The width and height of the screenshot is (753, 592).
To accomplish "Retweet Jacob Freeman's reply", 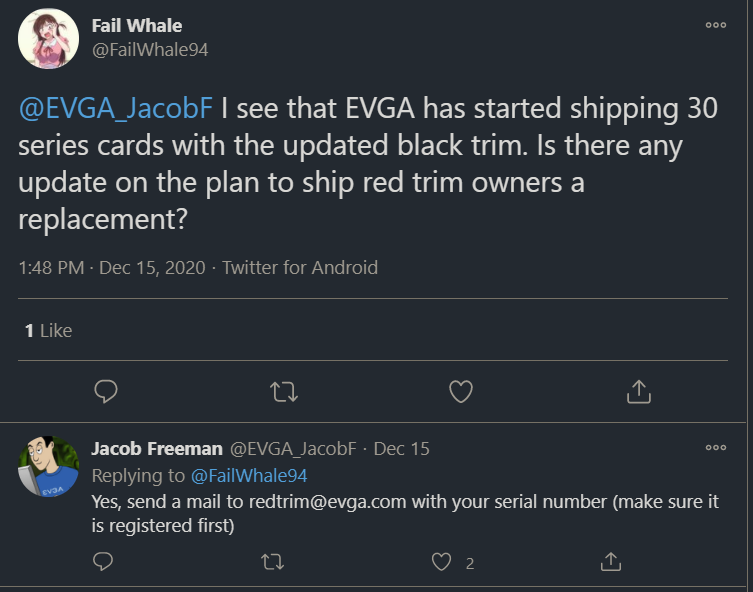I will 272,562.
